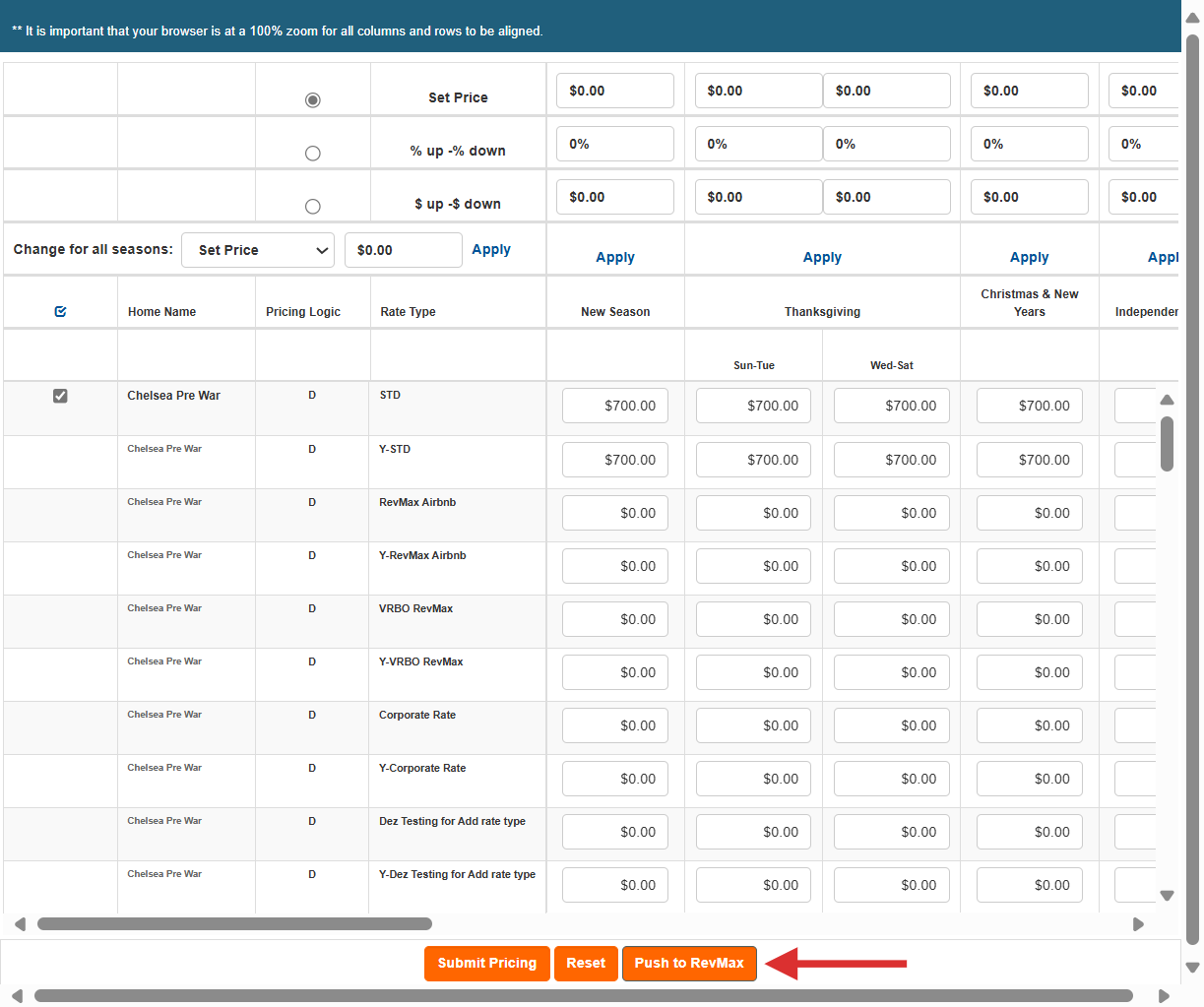
Task: Click the Y-Dez Testing for Add rate type text
Action: pyautogui.click(x=457, y=874)
